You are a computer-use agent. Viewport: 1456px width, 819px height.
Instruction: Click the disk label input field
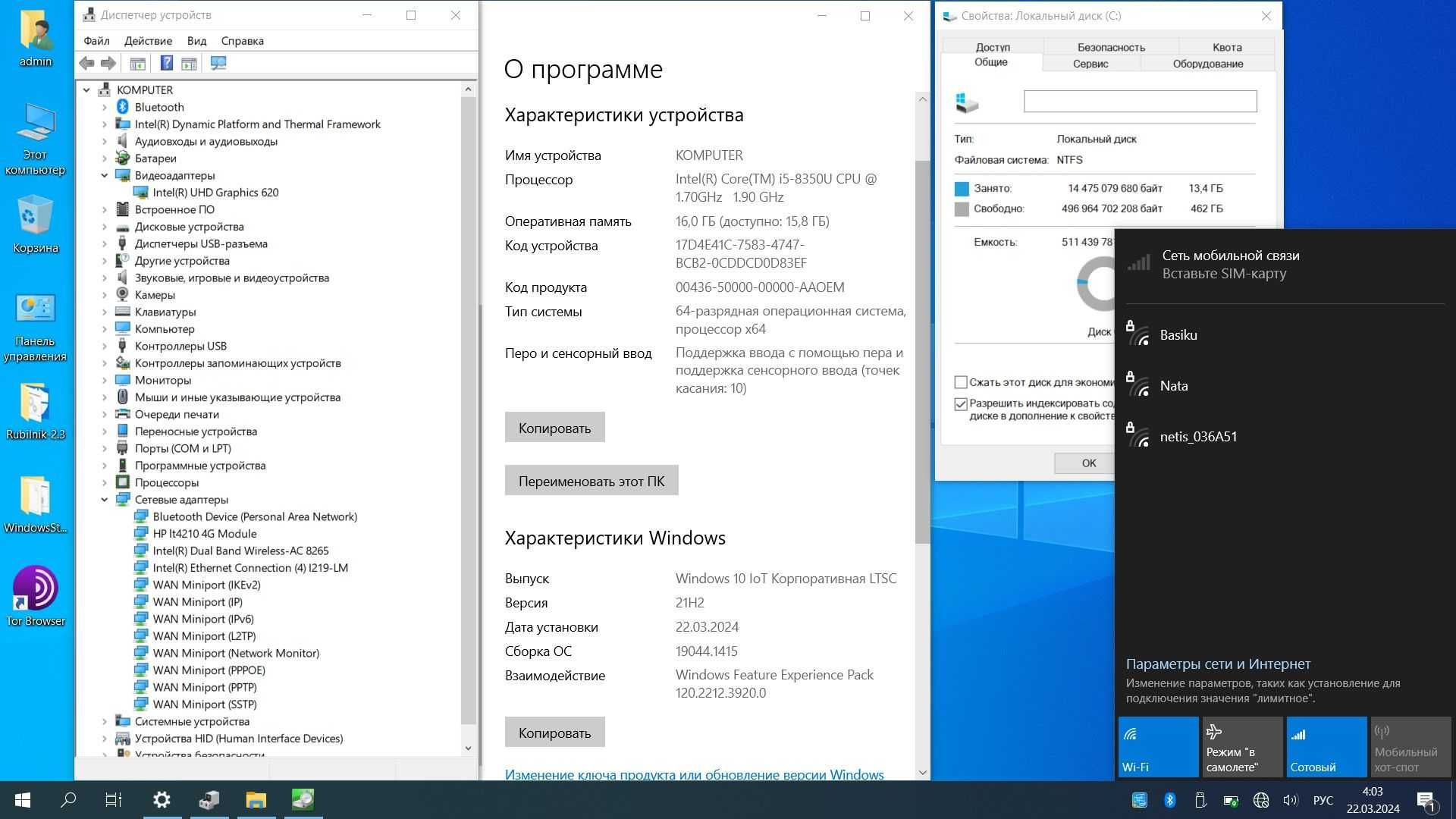coord(1140,102)
